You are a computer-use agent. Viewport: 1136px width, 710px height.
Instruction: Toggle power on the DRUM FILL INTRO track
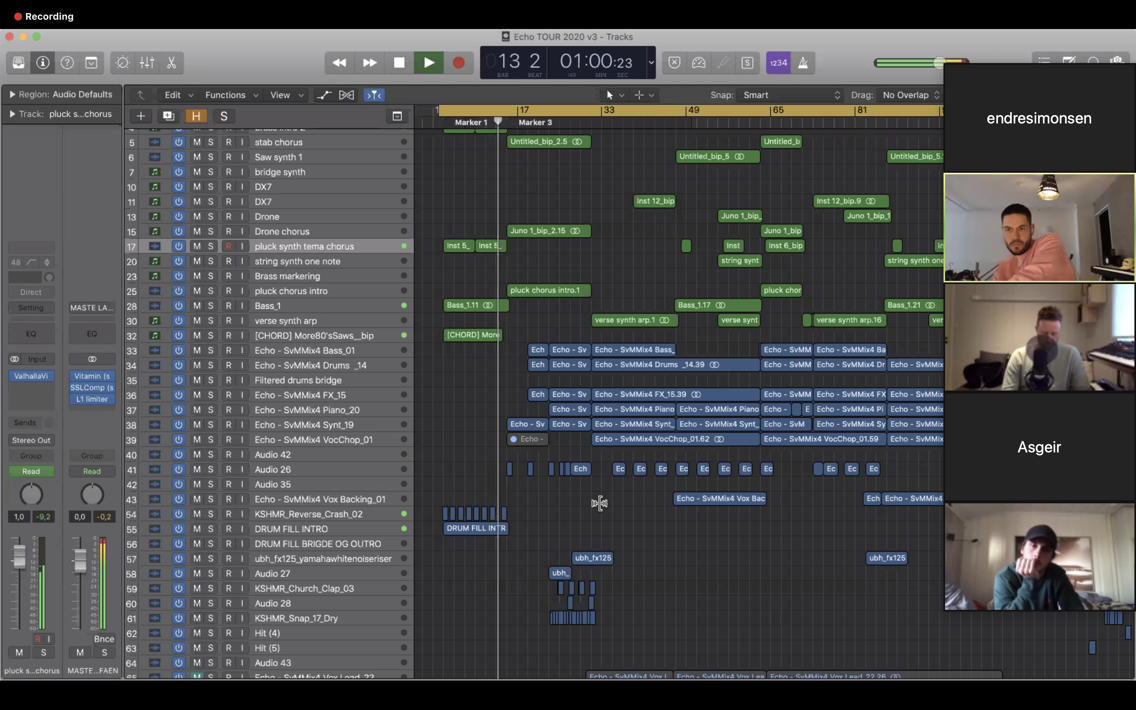(x=178, y=529)
